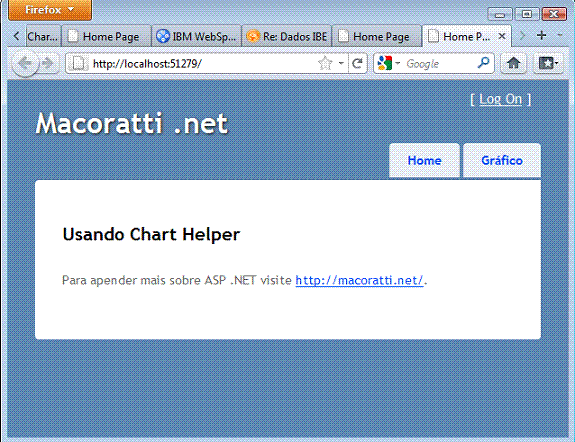This screenshot has width=575, height=442.
Task: Open the bookmarks menu button icon
Action: (x=548, y=63)
